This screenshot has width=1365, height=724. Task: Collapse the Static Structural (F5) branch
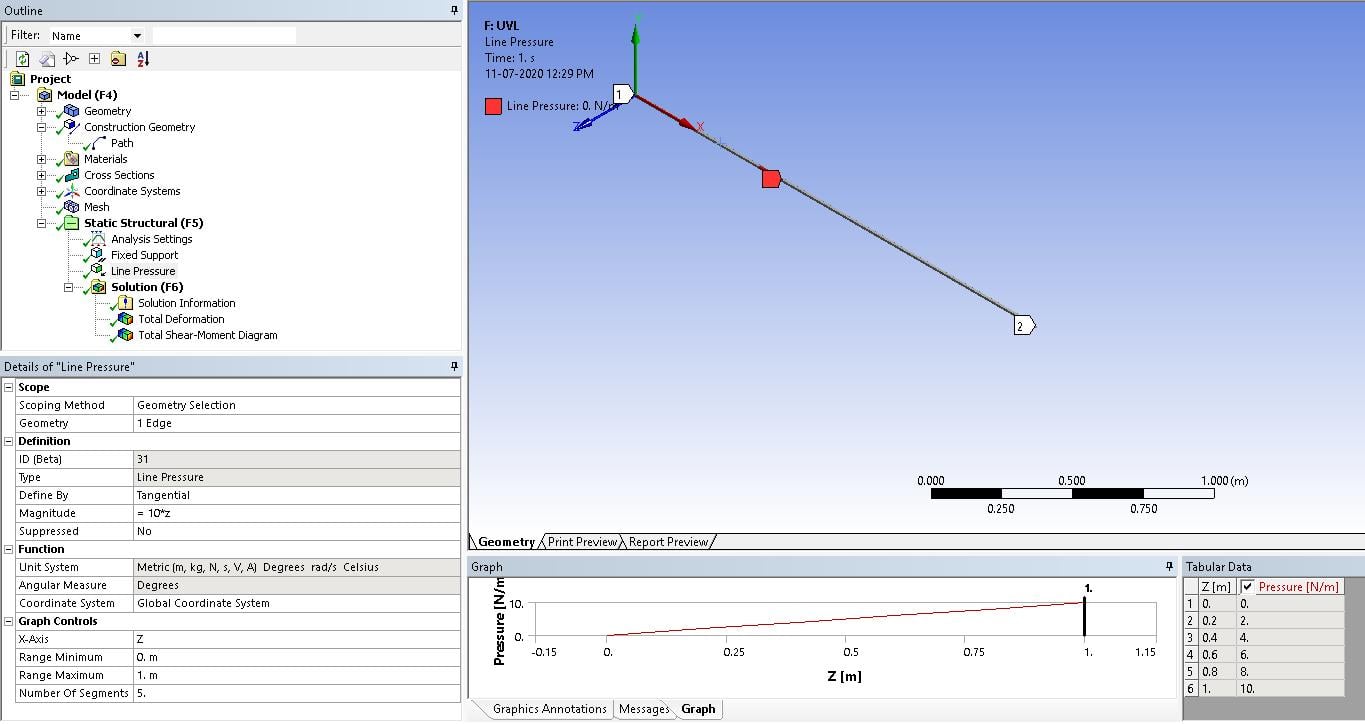(x=41, y=223)
